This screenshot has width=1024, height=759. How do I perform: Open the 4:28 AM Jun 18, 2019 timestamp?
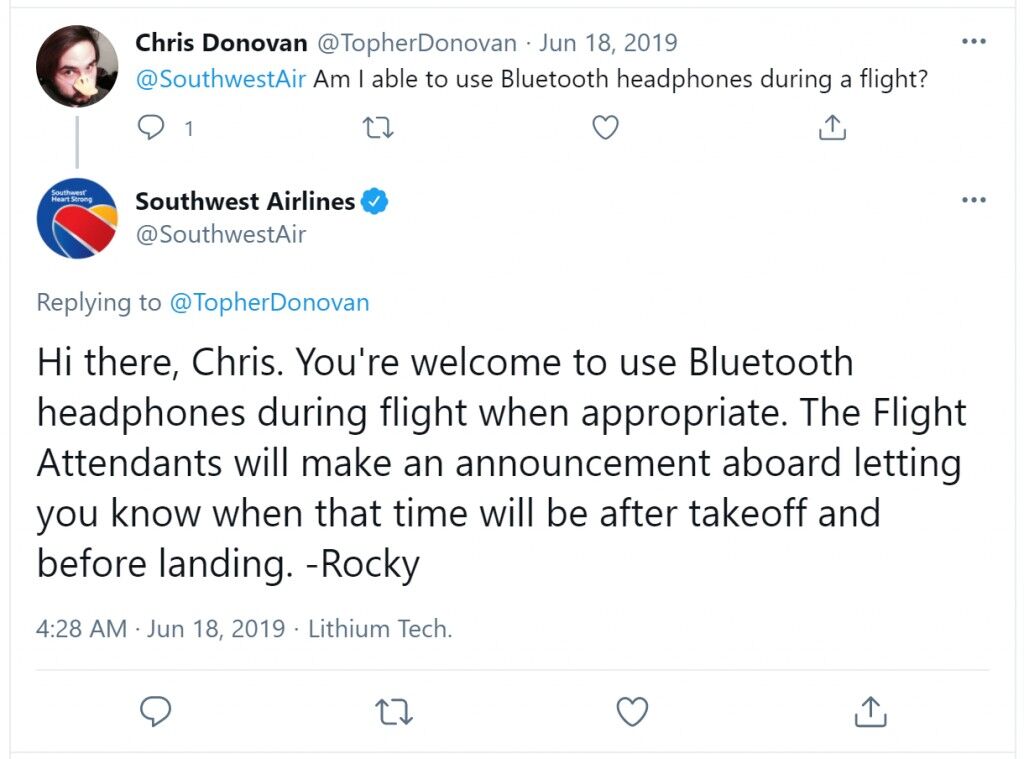point(161,628)
